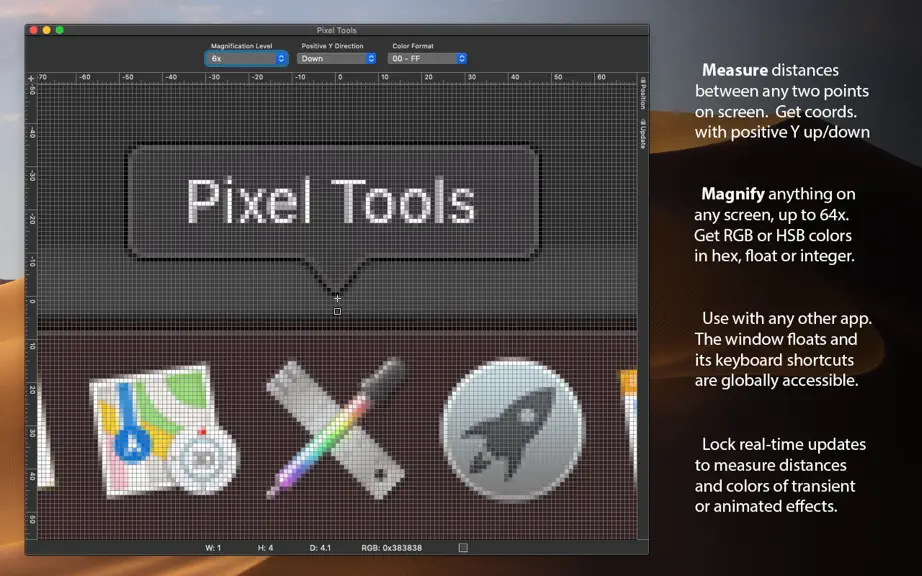The height and width of the screenshot is (576, 922).
Task: Click the magnified Pixel Tools ruler-and-brush icon
Action: 336,428
